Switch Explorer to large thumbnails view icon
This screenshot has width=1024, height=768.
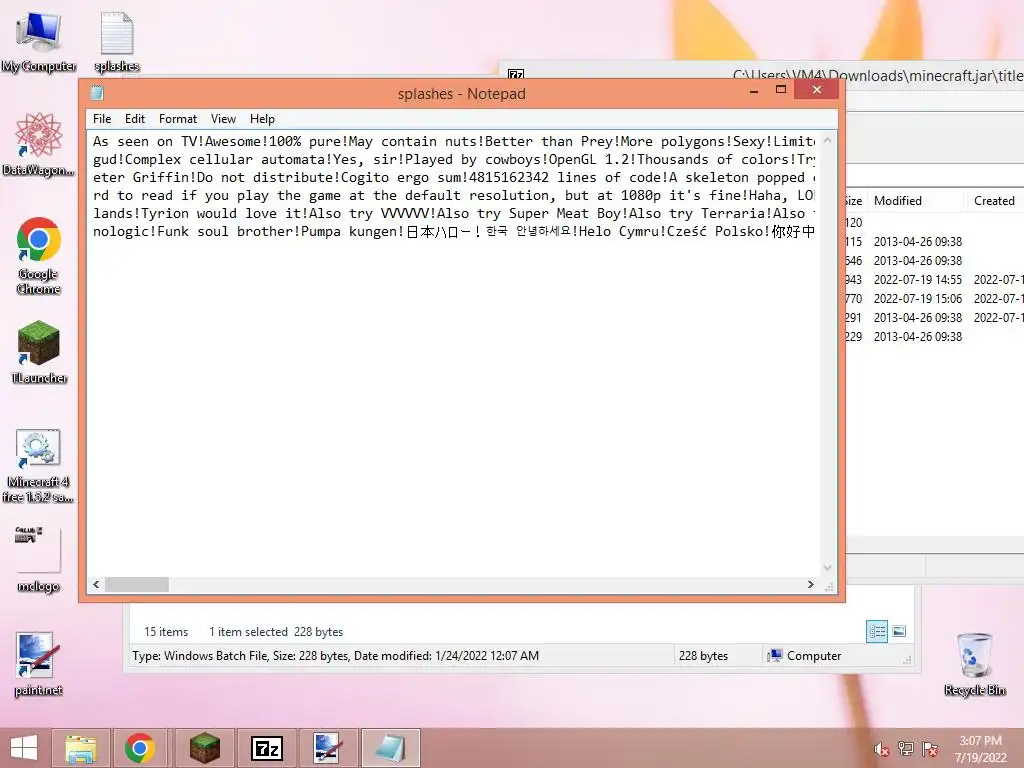899,631
